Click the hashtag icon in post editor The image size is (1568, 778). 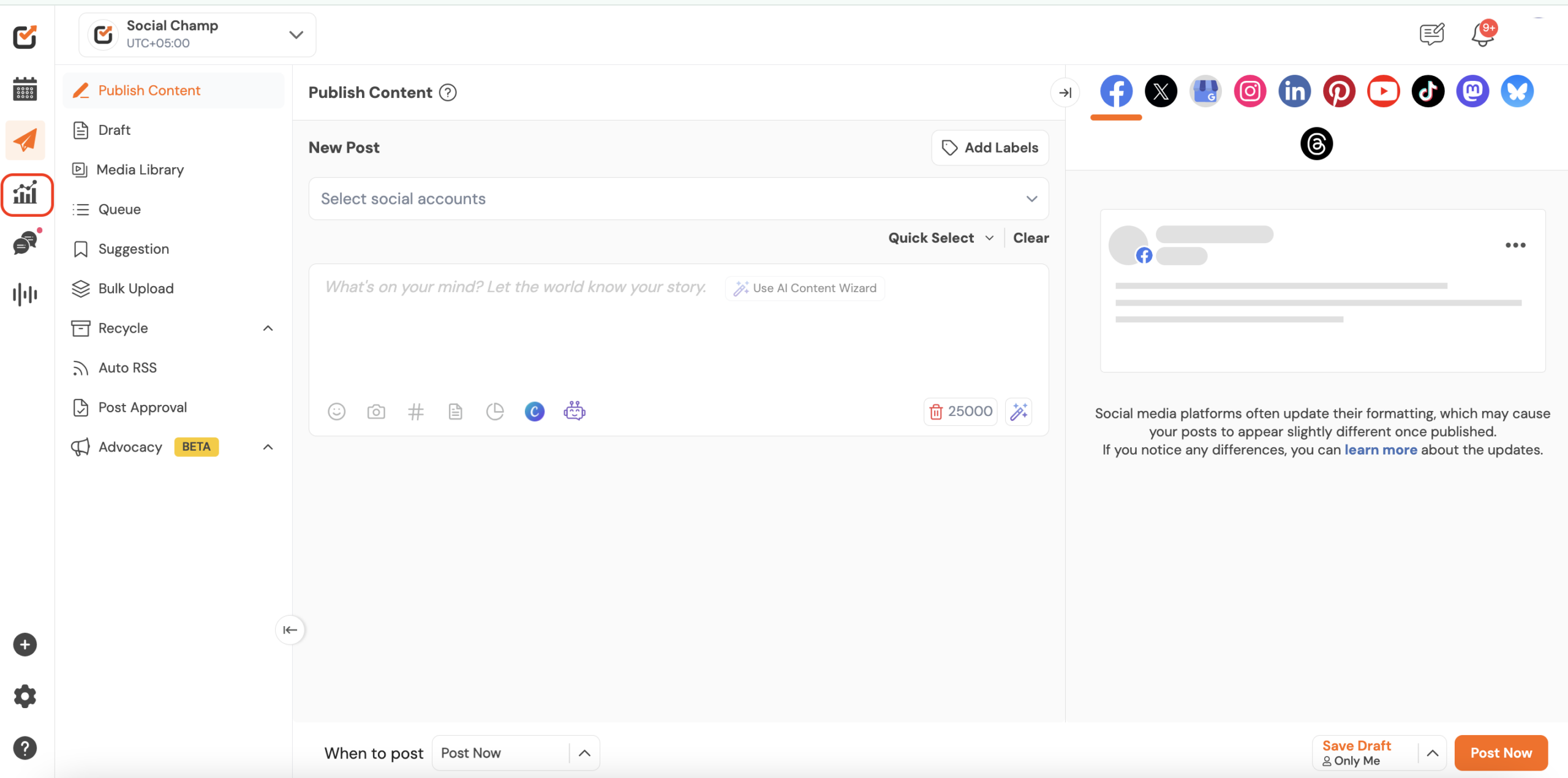415,412
